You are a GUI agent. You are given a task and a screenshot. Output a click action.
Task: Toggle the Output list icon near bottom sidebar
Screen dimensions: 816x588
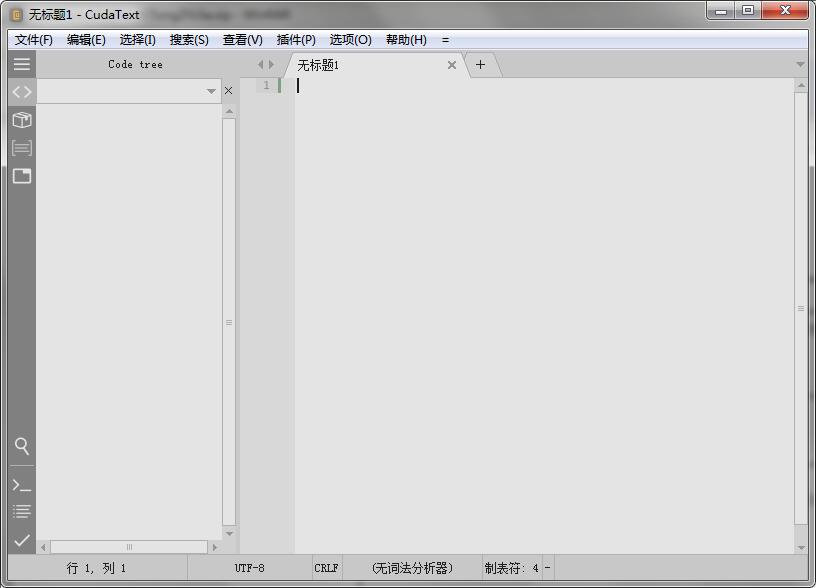click(x=21, y=511)
